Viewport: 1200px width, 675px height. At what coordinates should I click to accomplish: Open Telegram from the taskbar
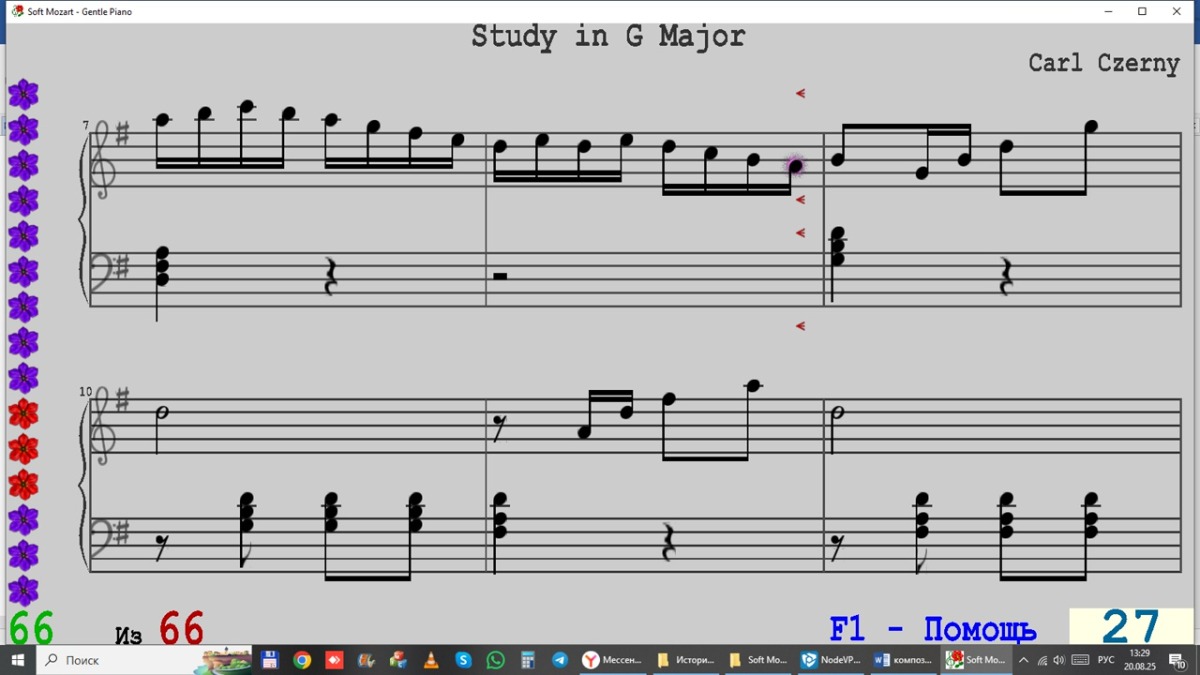560,660
